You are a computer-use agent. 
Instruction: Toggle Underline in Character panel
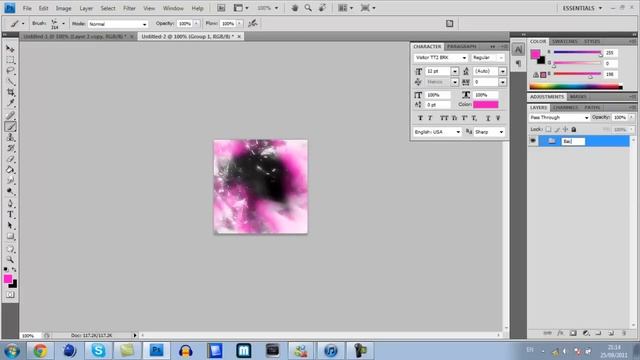[488, 118]
